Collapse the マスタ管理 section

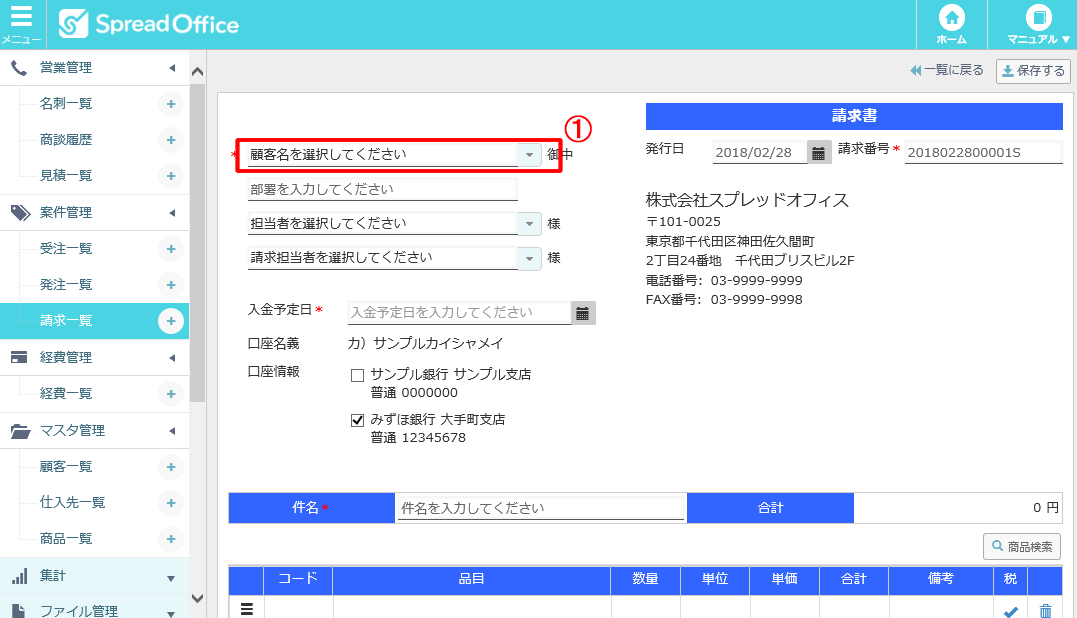(172, 431)
